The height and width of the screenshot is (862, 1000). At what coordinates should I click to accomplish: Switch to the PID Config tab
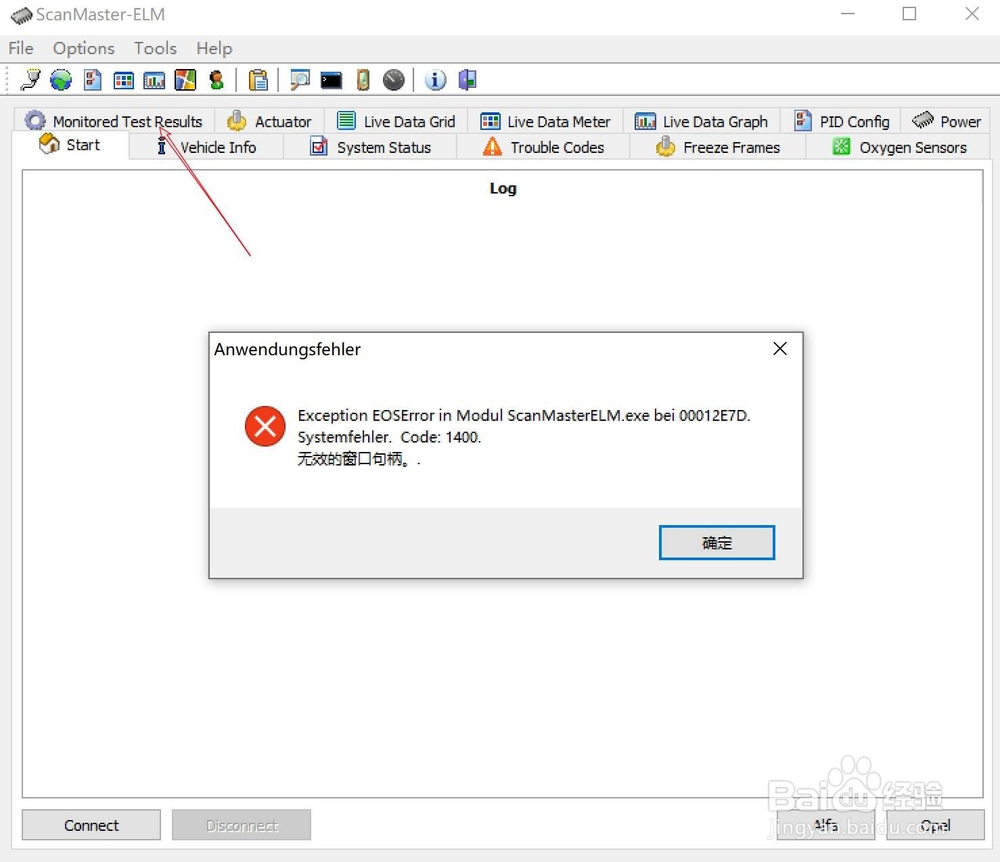tap(841, 121)
